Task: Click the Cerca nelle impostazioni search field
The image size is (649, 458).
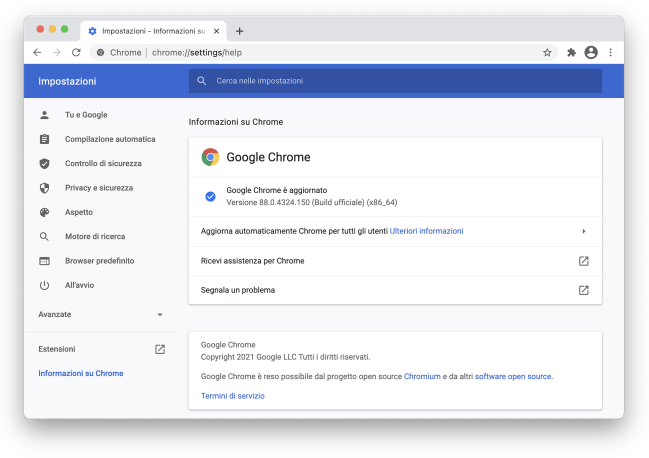Action: tap(395, 81)
